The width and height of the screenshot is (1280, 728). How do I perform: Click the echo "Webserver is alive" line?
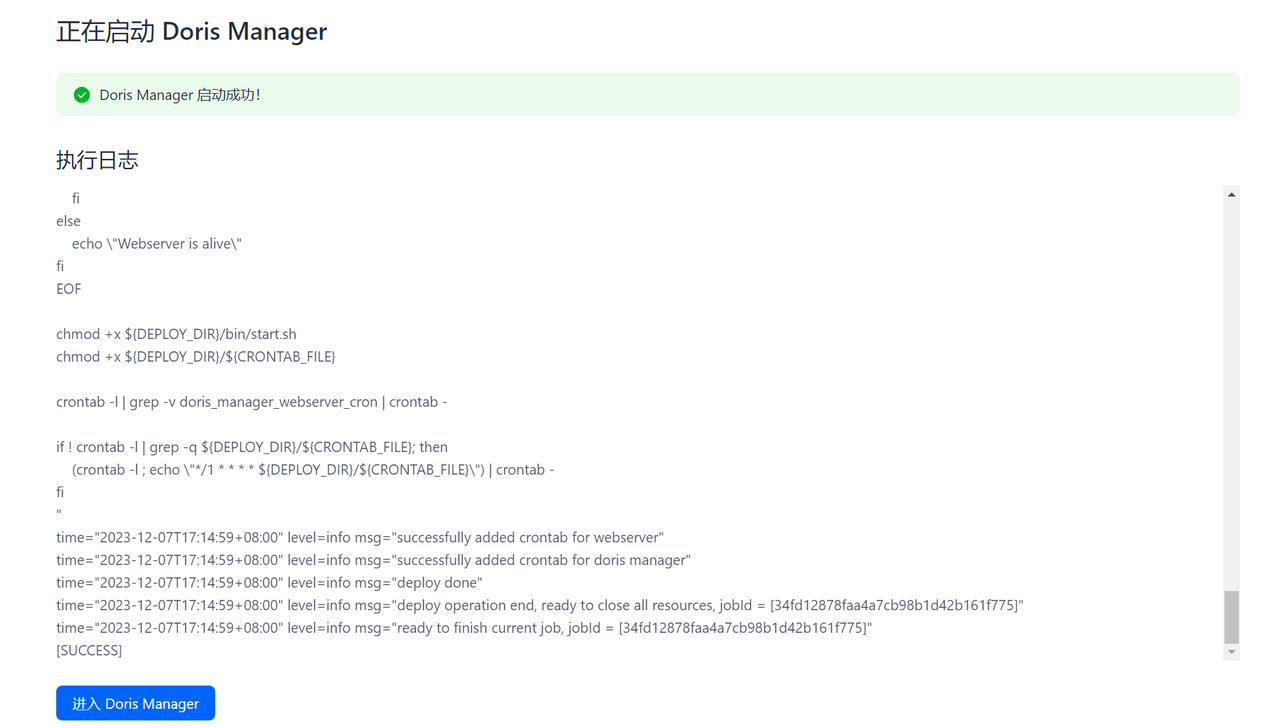coord(157,244)
